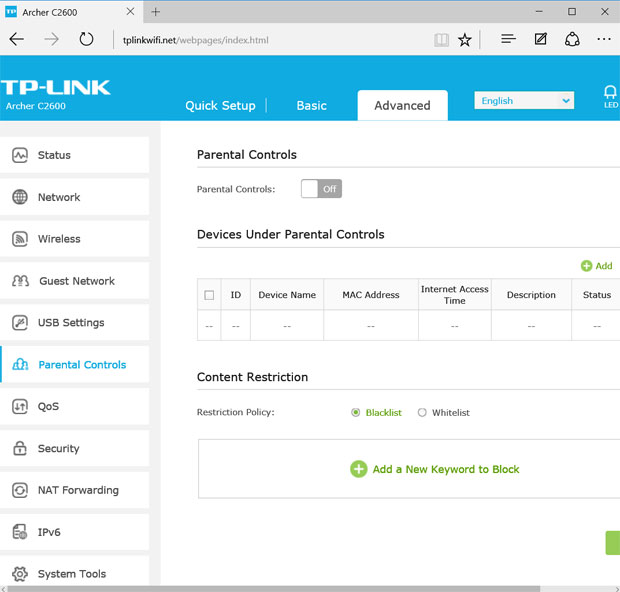This screenshot has width=620, height=592.
Task: Click the NAT Forwarding icon
Action: 20,490
